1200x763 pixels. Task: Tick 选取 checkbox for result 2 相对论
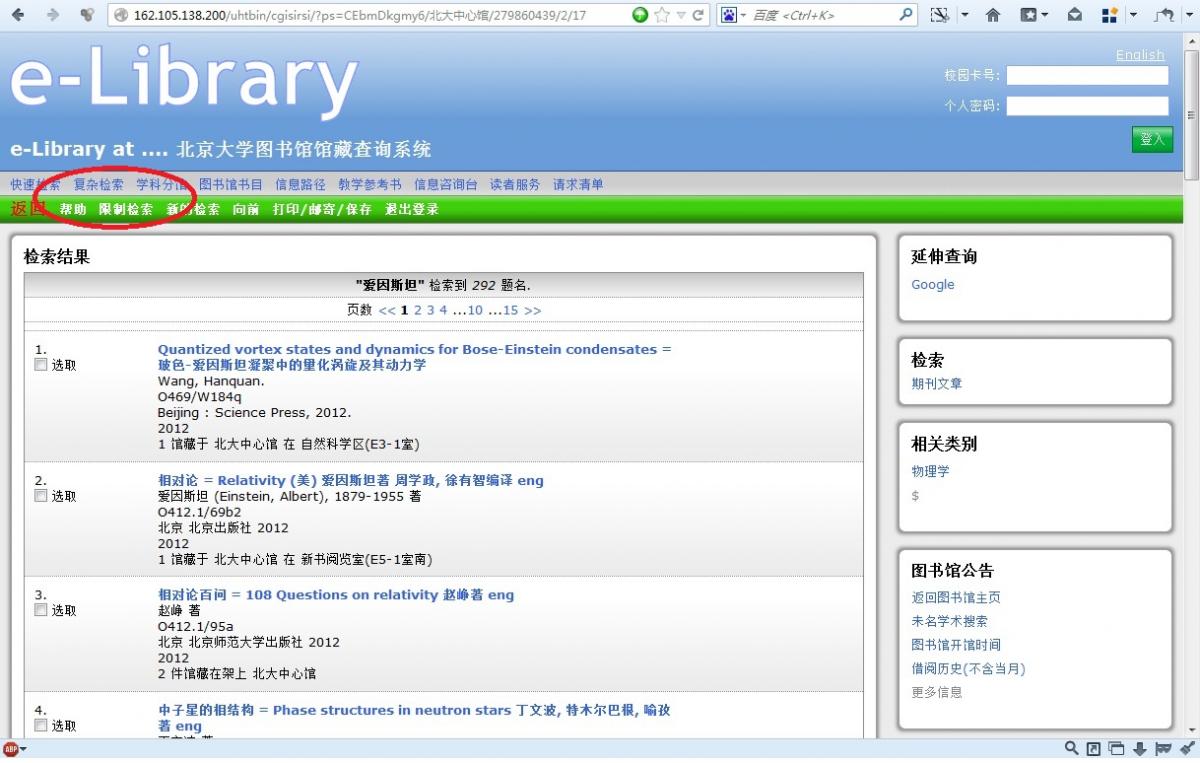pos(41,496)
